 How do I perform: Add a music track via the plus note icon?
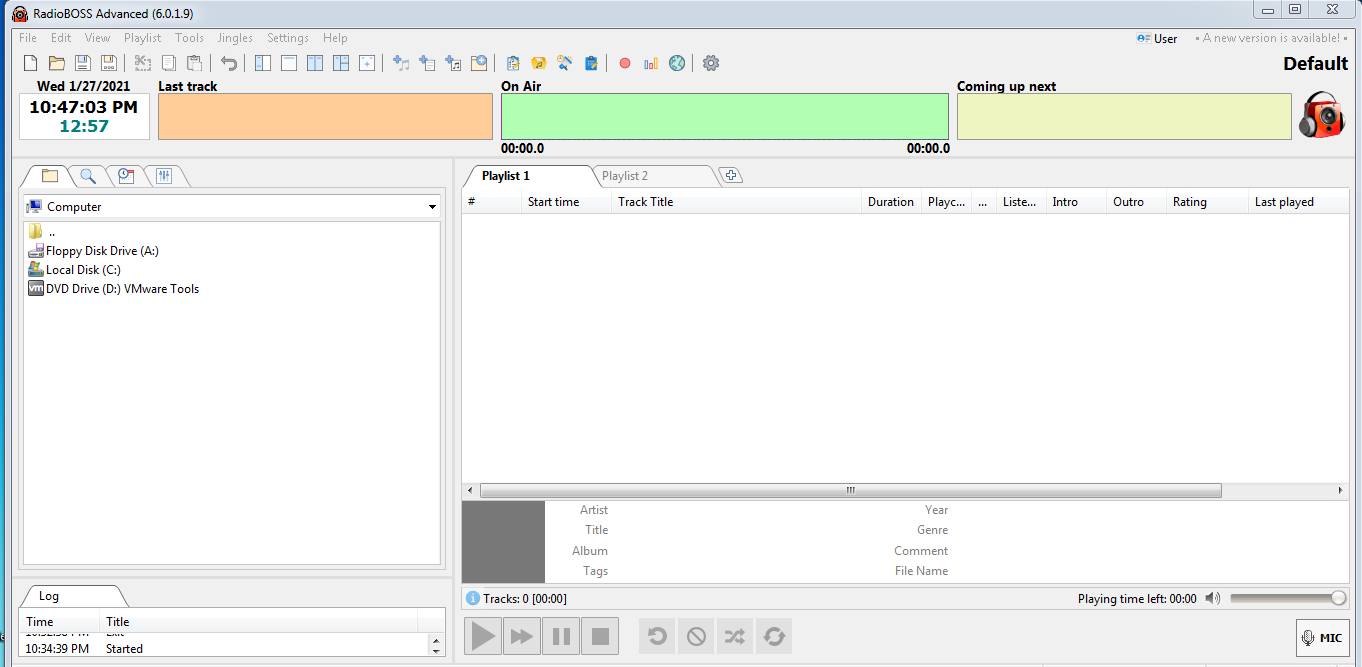(x=401, y=63)
